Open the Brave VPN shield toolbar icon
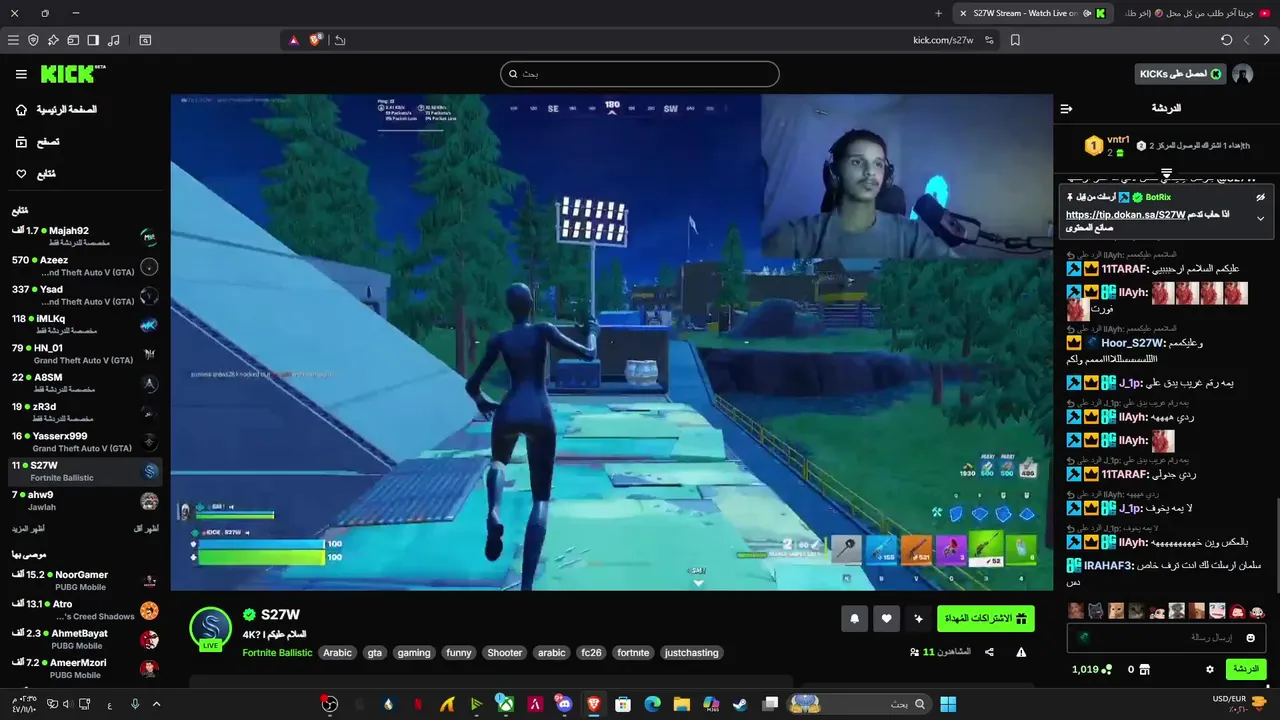 point(33,40)
